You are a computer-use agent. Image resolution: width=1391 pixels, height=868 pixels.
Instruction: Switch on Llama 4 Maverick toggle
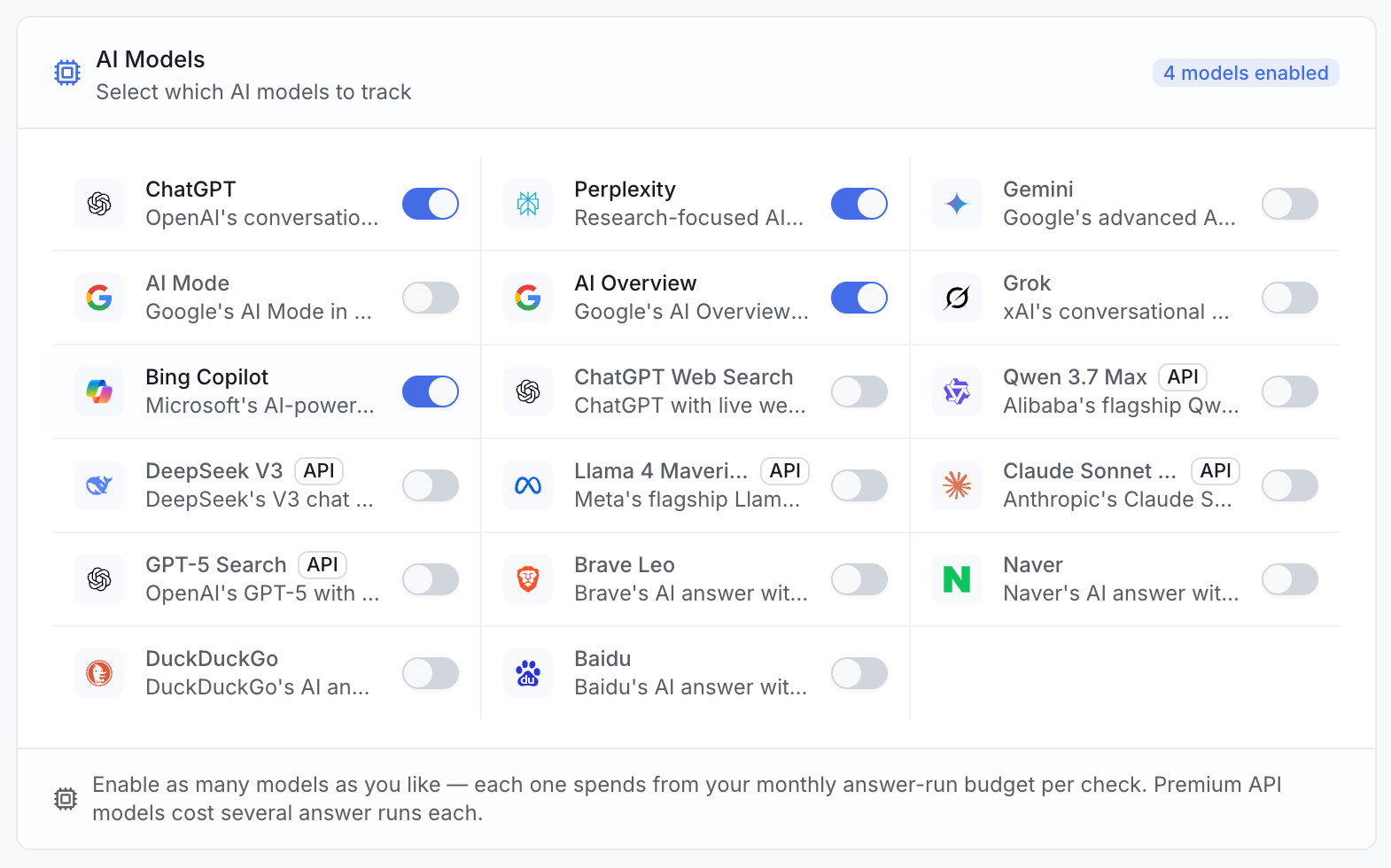point(859,485)
